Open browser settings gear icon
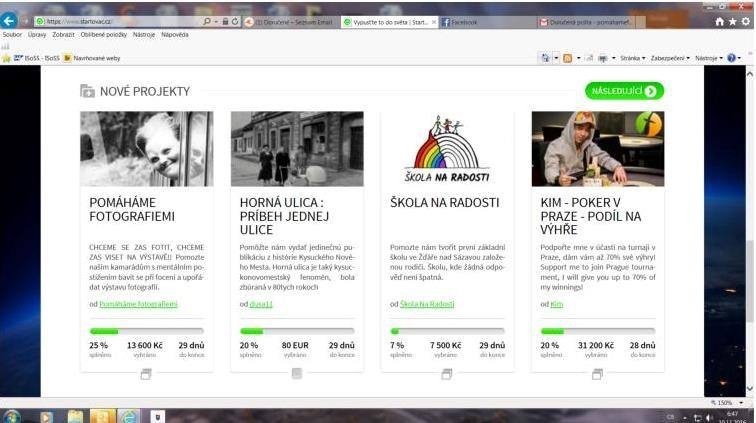 pos(745,22)
